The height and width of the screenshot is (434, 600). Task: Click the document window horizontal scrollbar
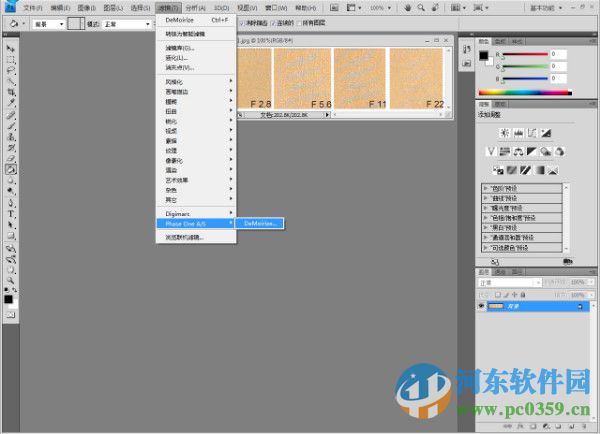tap(388, 114)
